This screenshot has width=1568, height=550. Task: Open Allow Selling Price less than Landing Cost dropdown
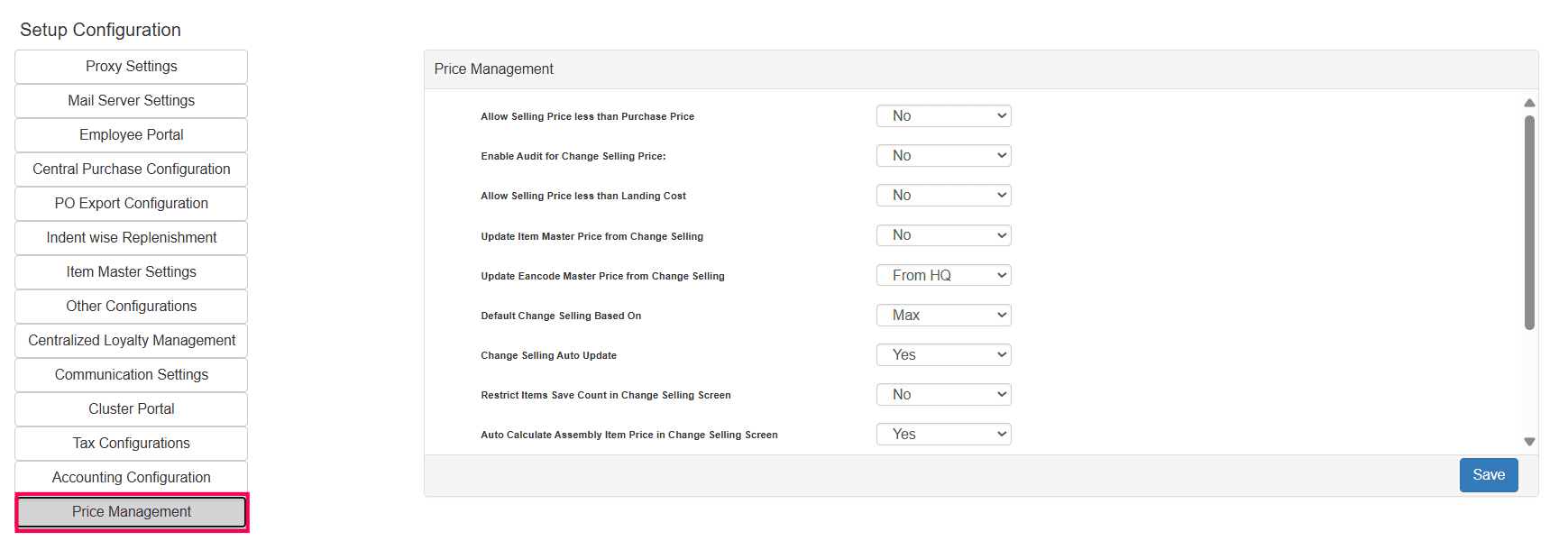(x=943, y=196)
